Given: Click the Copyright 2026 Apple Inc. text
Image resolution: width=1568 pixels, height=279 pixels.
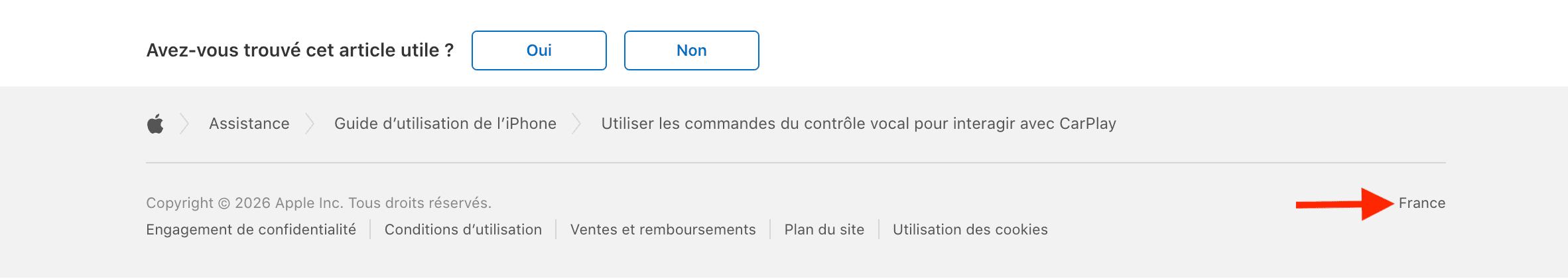Looking at the screenshot, I should point(318,203).
